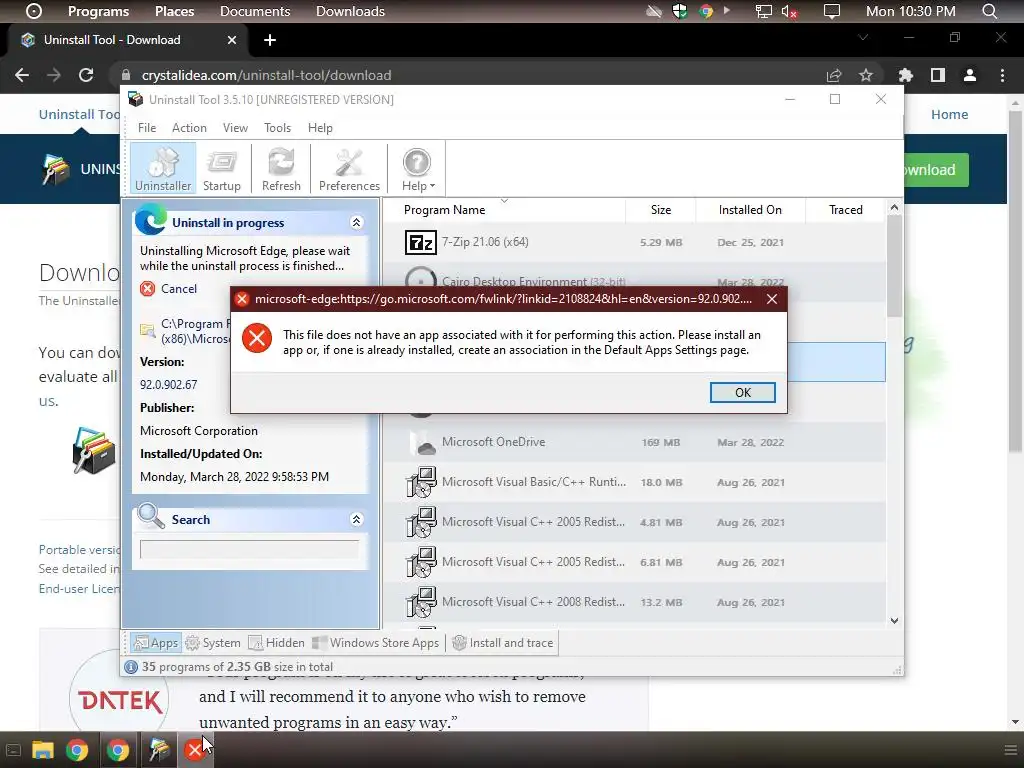This screenshot has width=1024, height=768.
Task: Click the Search input field
Action: point(249,549)
